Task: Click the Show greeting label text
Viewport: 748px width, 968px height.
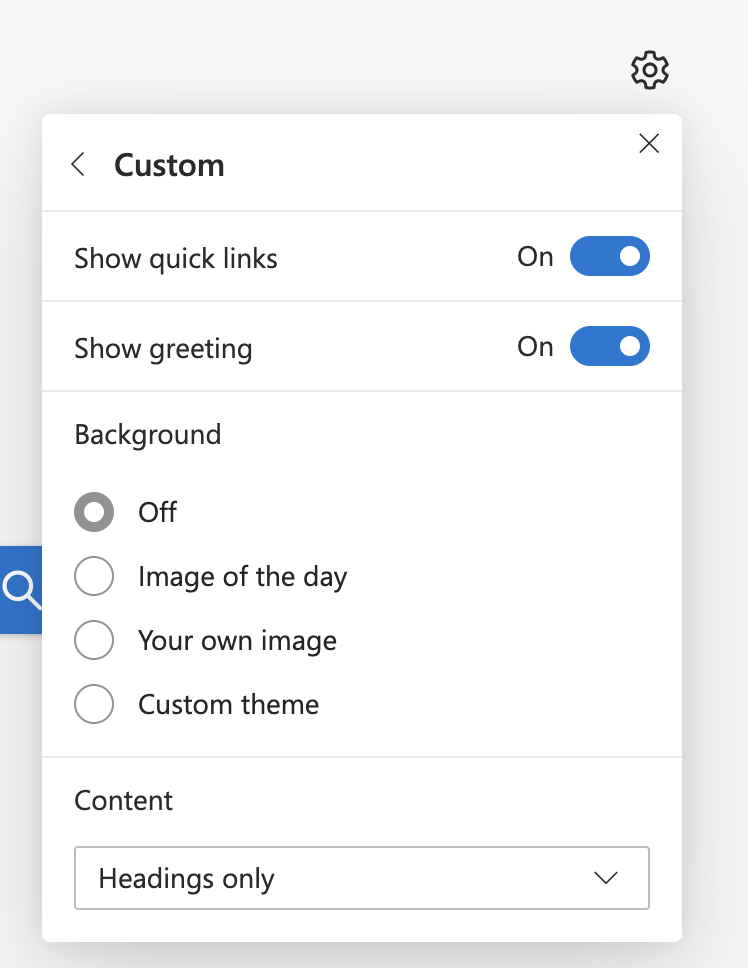Action: click(164, 348)
